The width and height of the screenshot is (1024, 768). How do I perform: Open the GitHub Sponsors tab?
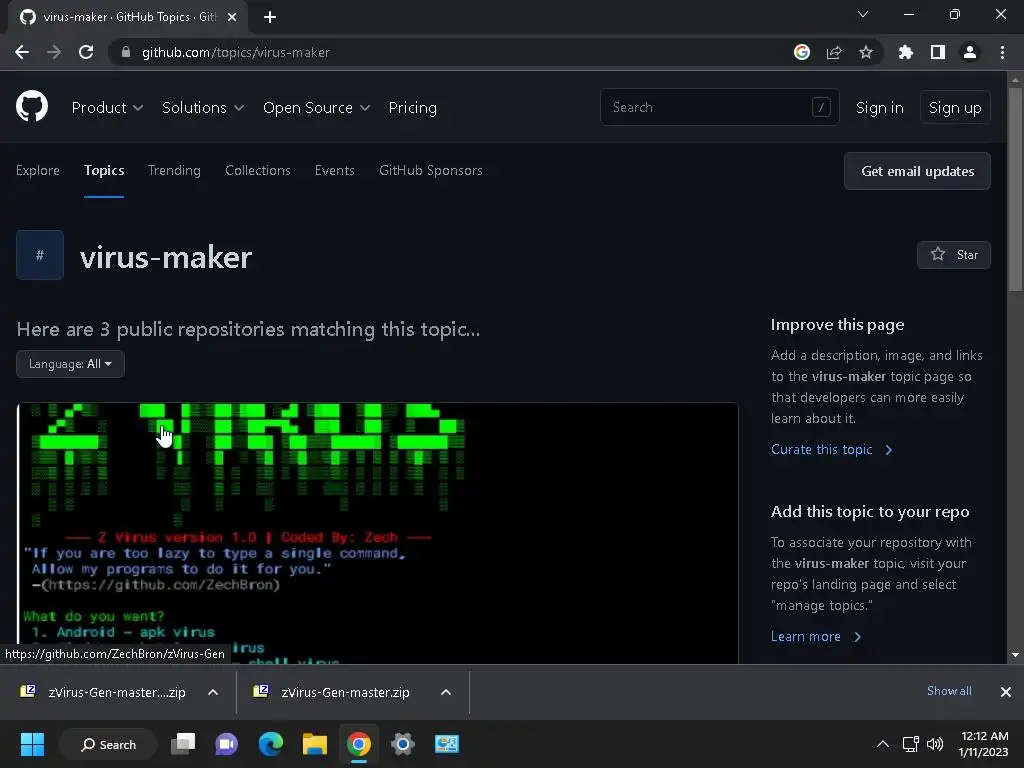click(x=431, y=170)
